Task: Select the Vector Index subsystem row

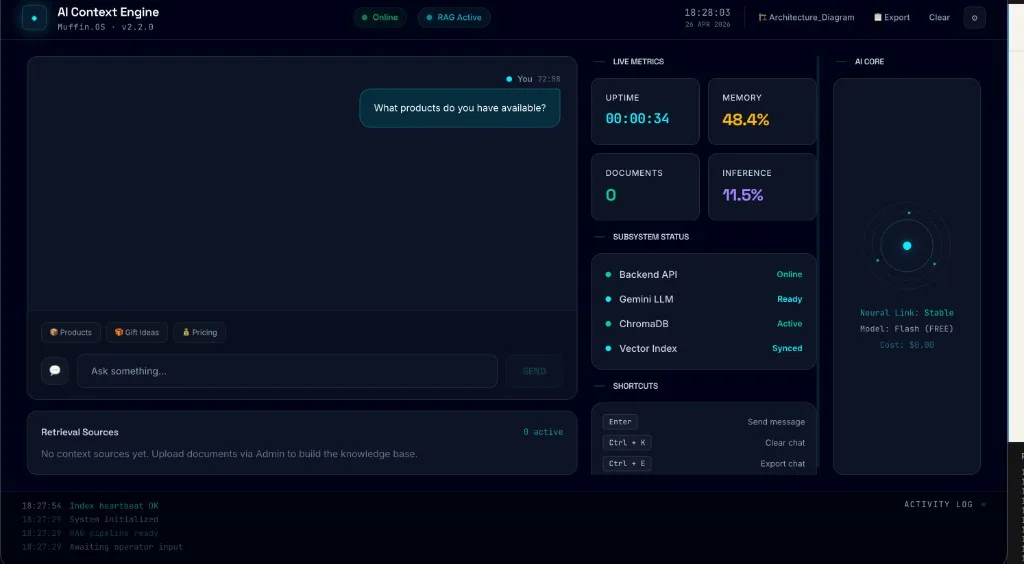Action: 703,349
